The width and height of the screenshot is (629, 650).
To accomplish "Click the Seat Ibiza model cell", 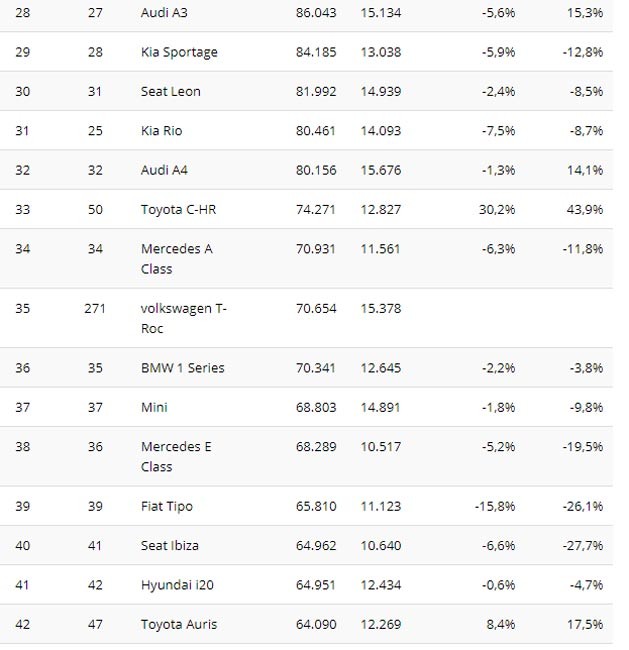I will (170, 545).
